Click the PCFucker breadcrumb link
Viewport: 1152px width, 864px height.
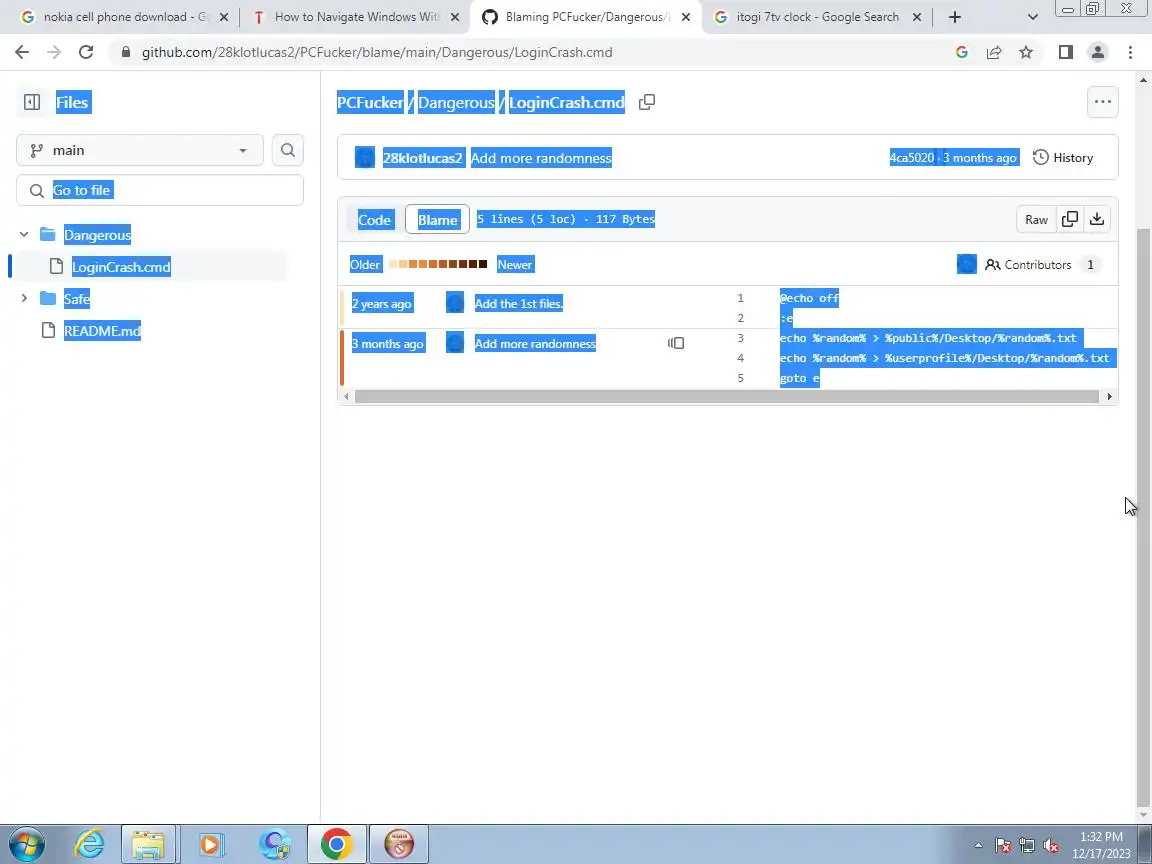point(370,102)
